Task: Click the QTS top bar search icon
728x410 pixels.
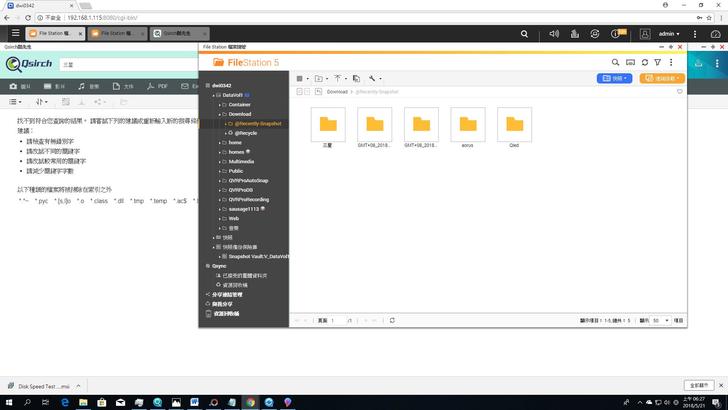Action: [524, 34]
